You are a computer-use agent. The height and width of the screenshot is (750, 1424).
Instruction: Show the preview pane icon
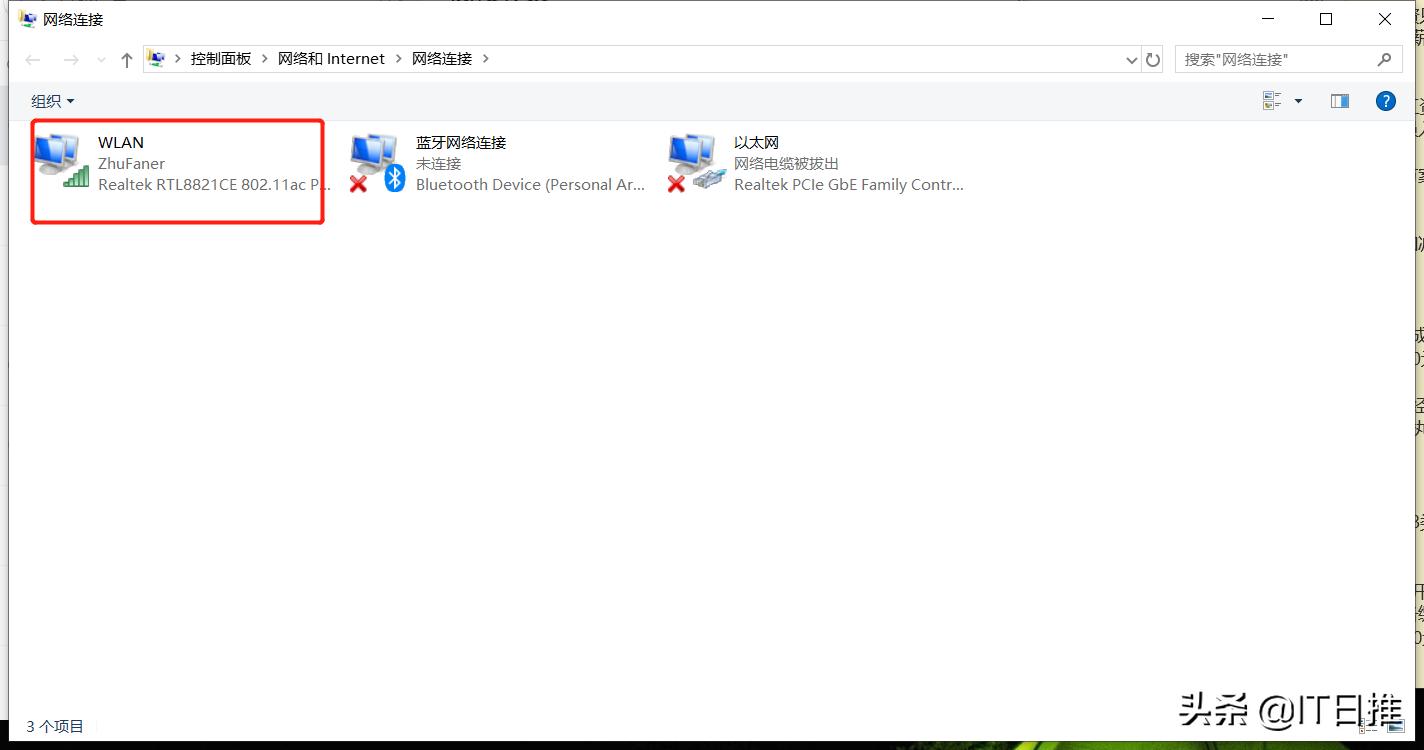point(1339,100)
